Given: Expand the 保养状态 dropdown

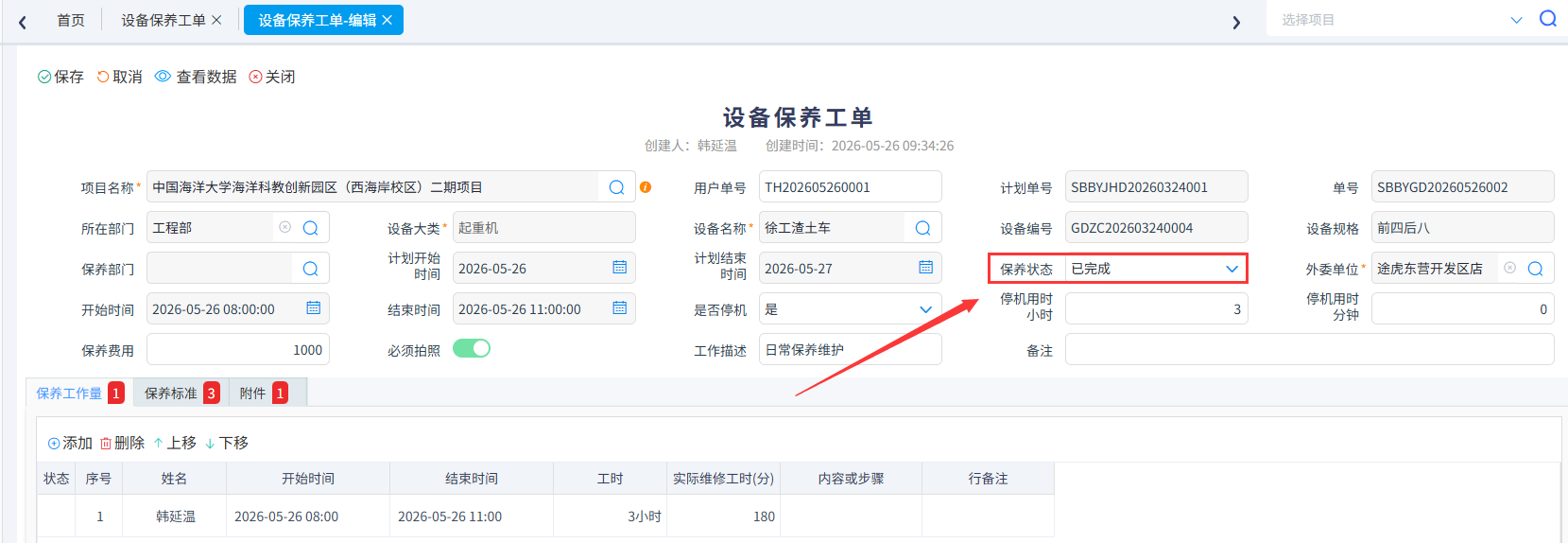Looking at the screenshot, I should pyautogui.click(x=1232, y=269).
